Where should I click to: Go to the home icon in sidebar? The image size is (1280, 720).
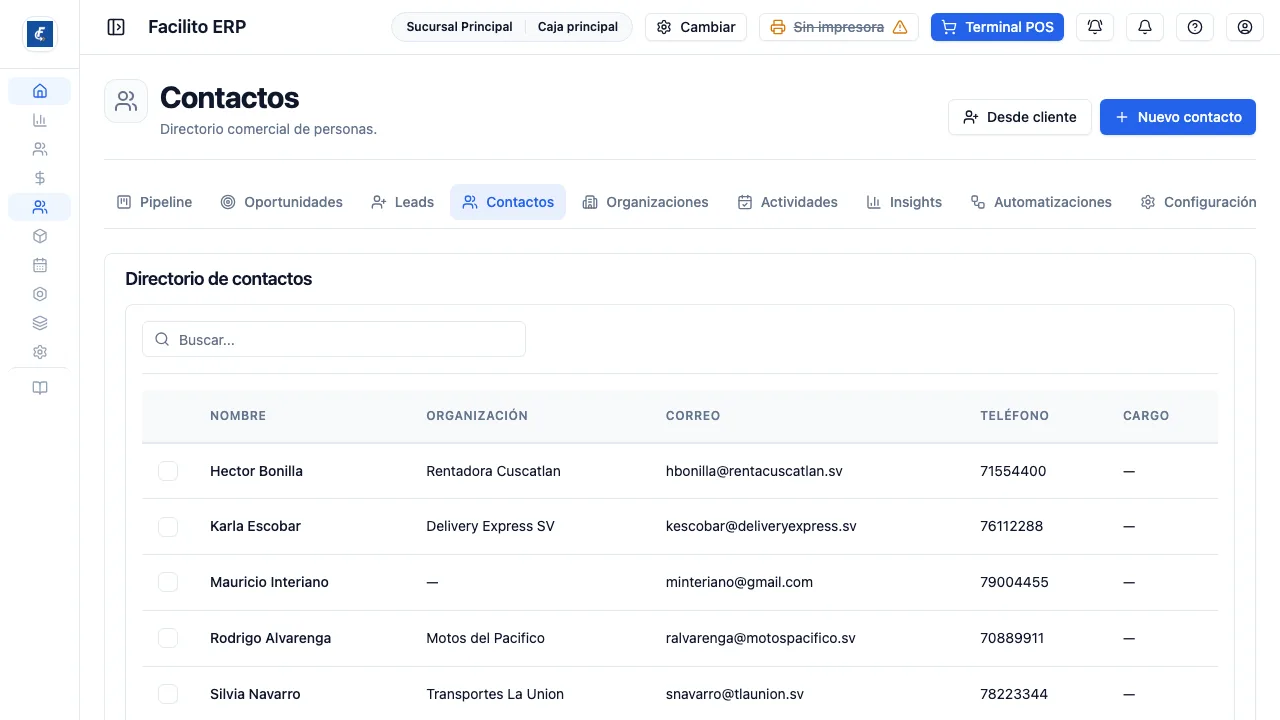40,91
